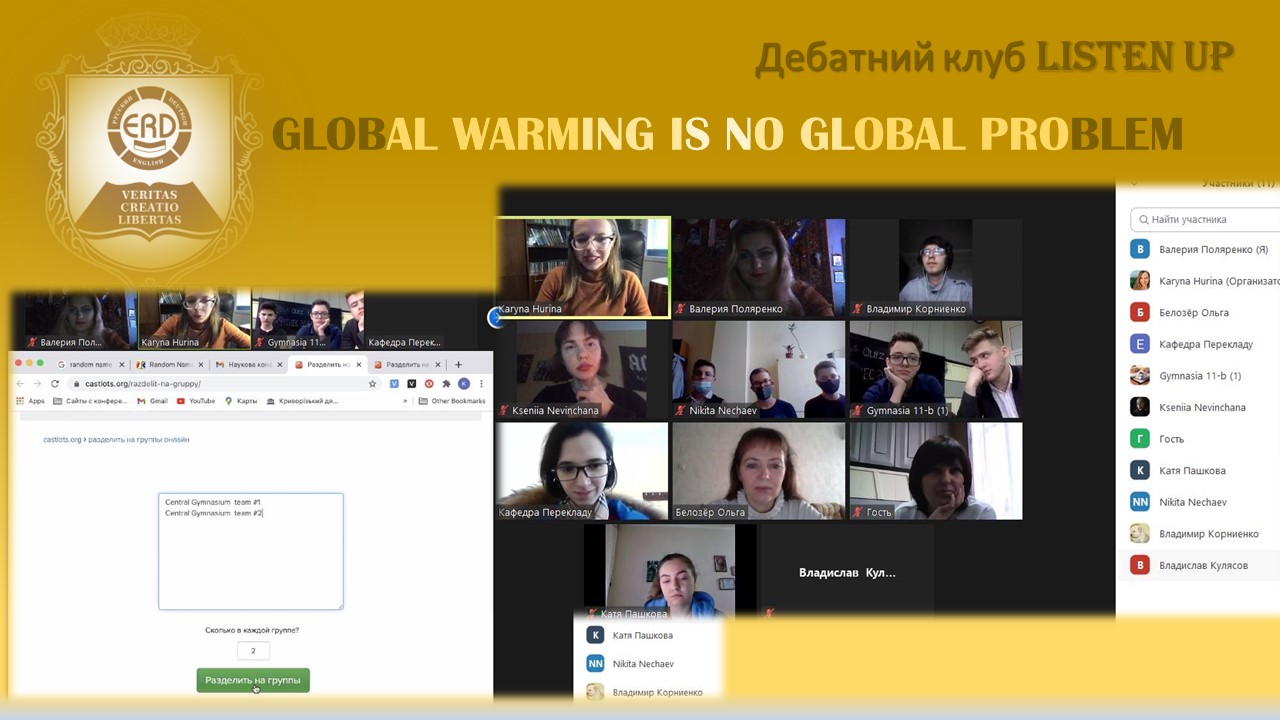Click the Chrome profile avatar icon
Screen dimensions: 1280x720
pyautogui.click(x=464, y=384)
